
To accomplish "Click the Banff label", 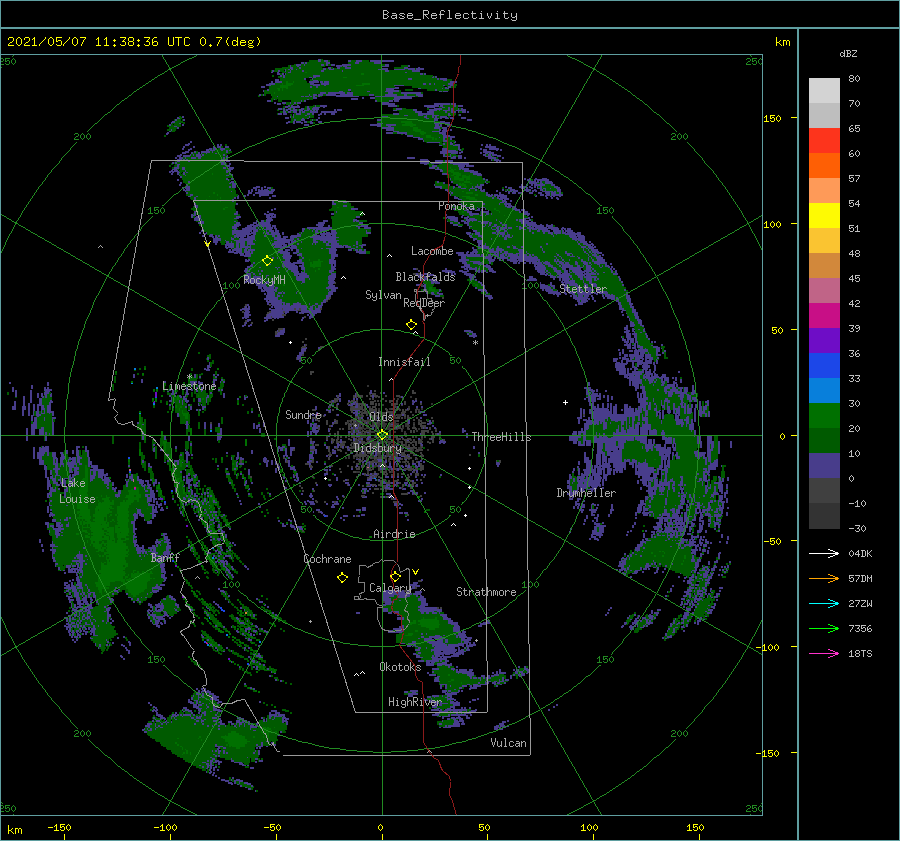I will coord(165,557).
